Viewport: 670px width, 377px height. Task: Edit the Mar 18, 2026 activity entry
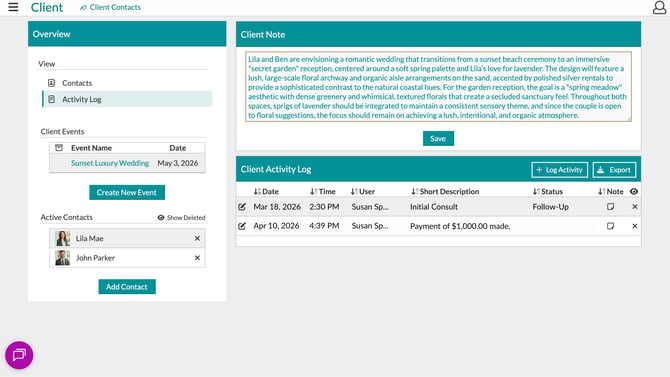point(242,206)
